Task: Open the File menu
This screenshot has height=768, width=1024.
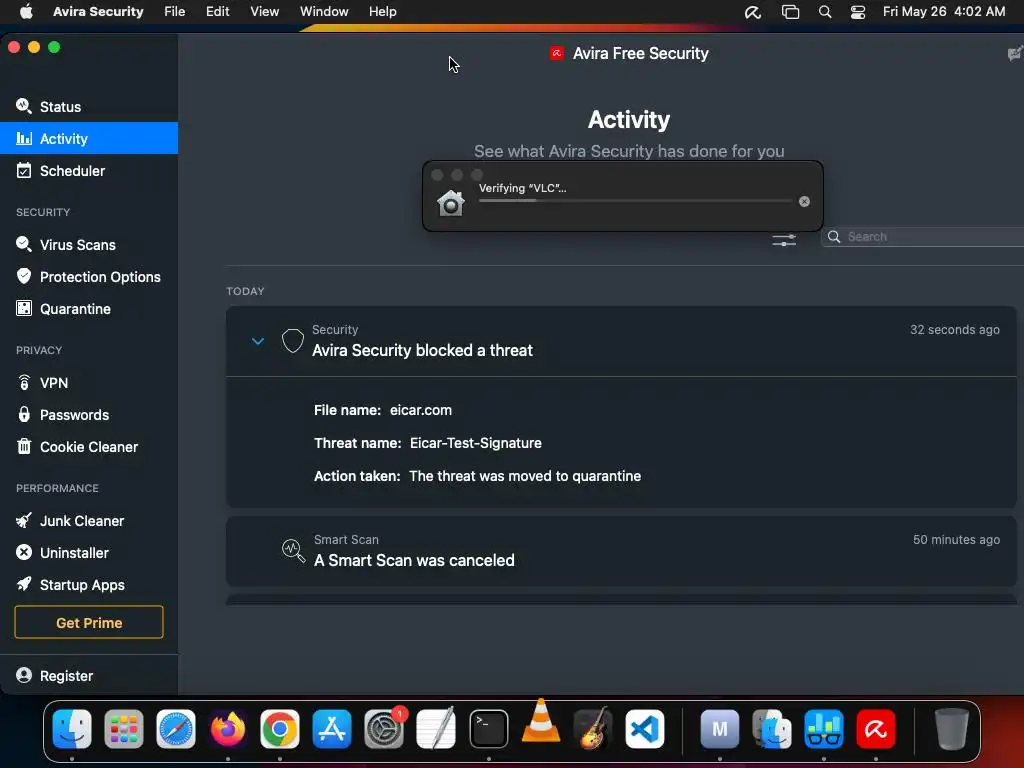Action: pos(174,12)
